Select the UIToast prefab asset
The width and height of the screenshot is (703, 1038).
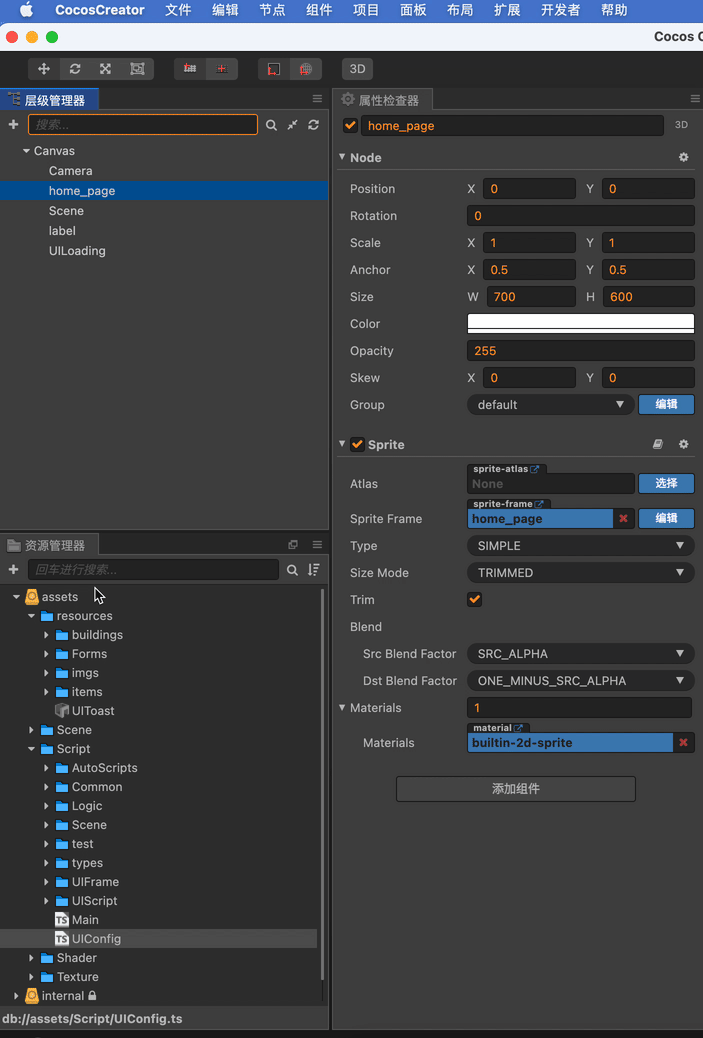pyautogui.click(x=93, y=710)
